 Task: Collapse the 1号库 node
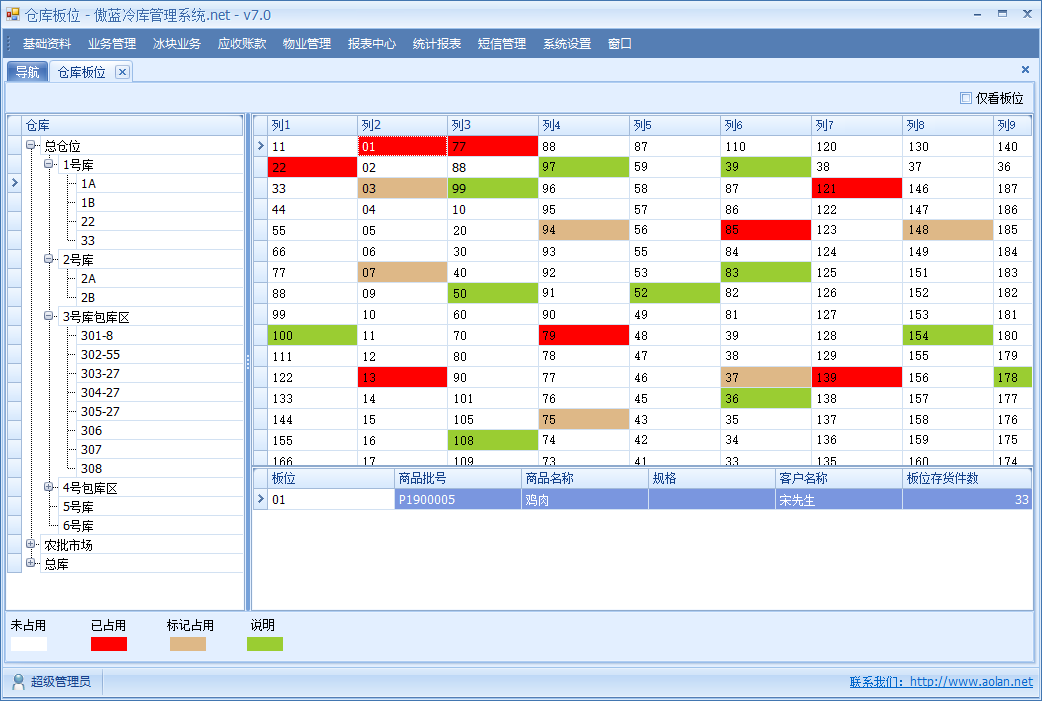tap(50, 165)
